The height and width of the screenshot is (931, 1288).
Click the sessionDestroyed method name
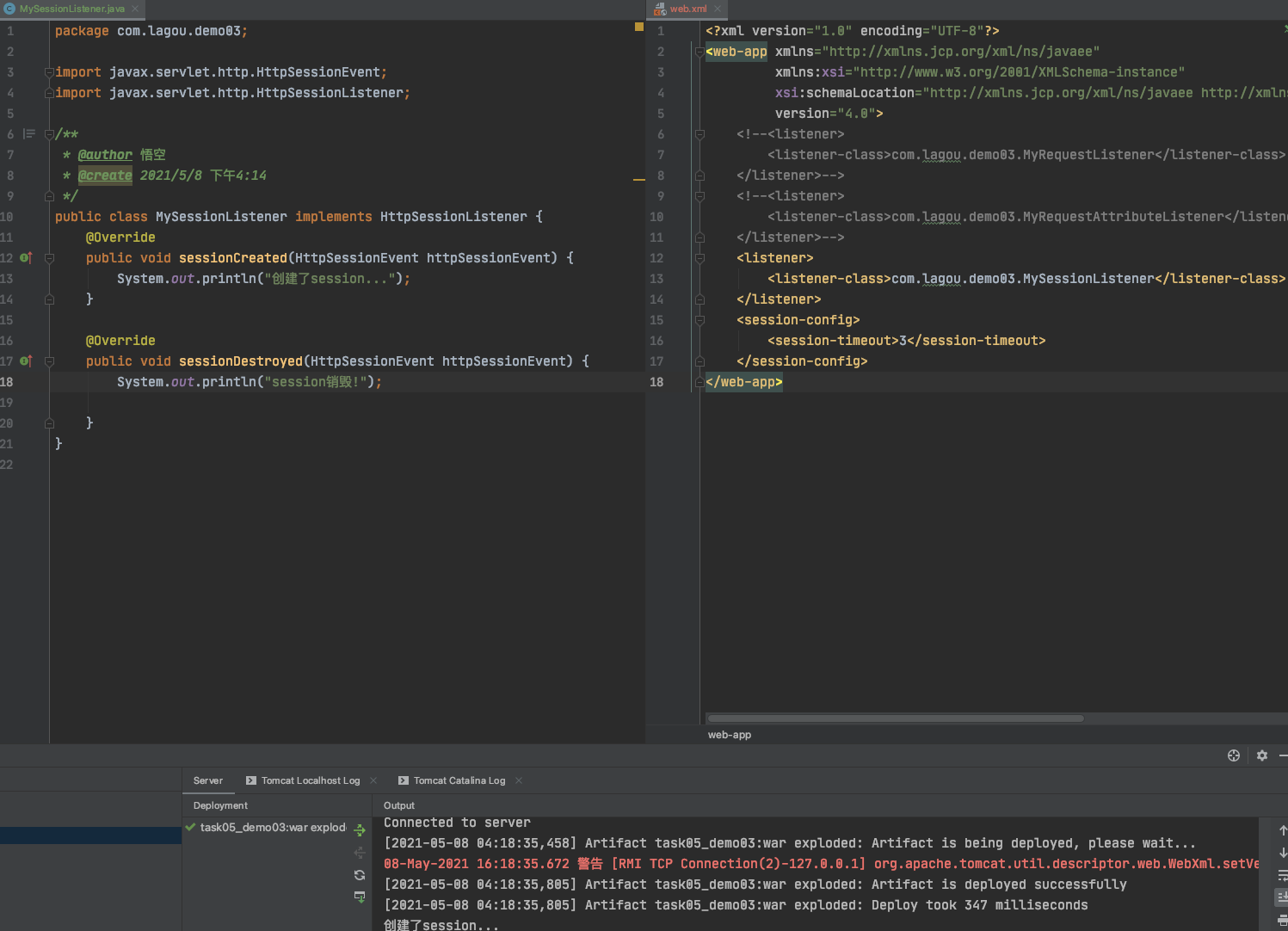coord(241,361)
